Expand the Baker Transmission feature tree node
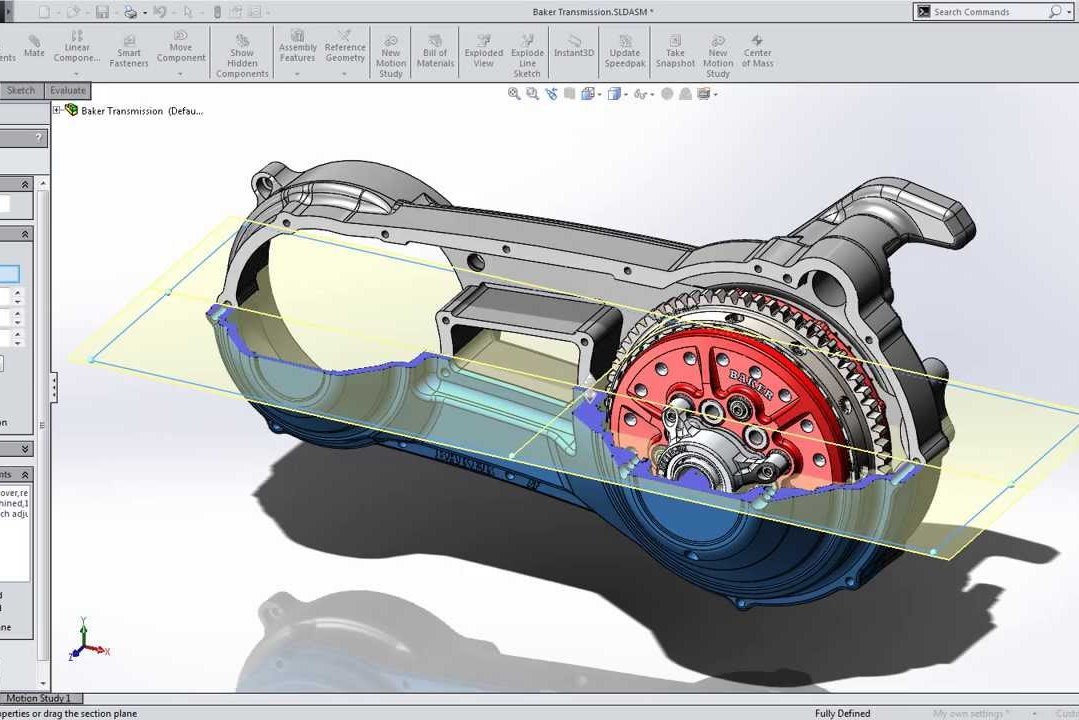The height and width of the screenshot is (720, 1079). 57,111
